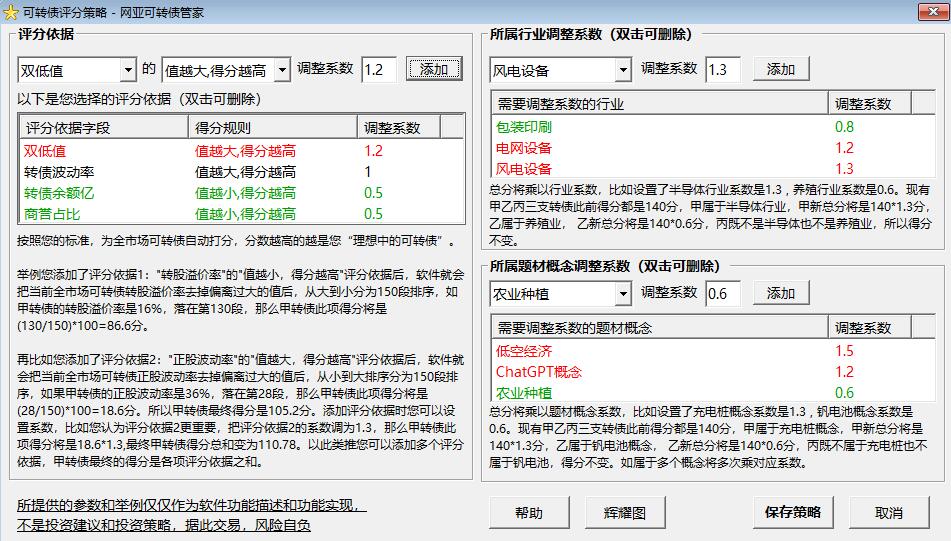
Task: Click coefficient 1.5 for 低空经济
Action: click(844, 351)
